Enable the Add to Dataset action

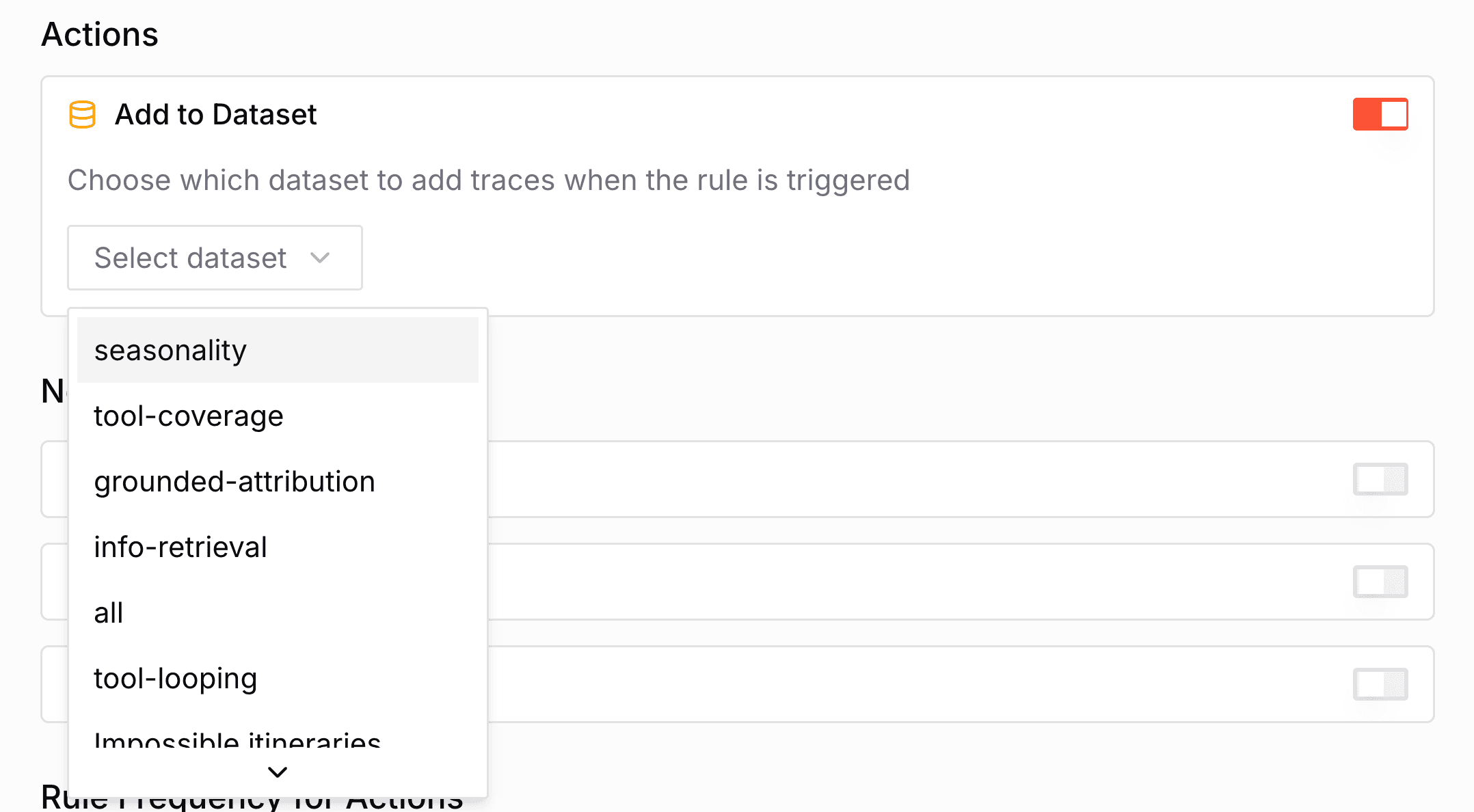click(x=1380, y=114)
